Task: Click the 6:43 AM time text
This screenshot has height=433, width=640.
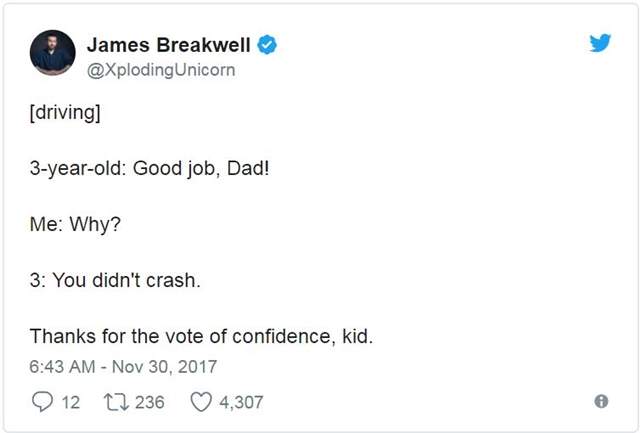Action: (64, 367)
